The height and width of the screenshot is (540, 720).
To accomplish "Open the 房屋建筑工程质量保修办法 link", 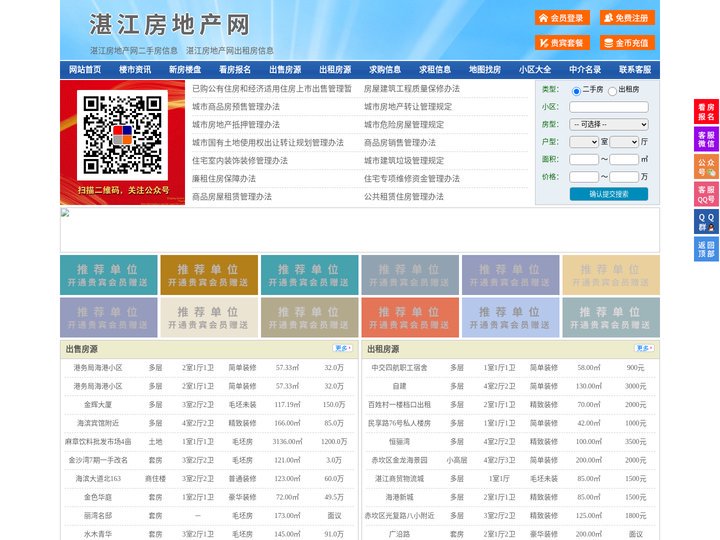I will [x=412, y=89].
